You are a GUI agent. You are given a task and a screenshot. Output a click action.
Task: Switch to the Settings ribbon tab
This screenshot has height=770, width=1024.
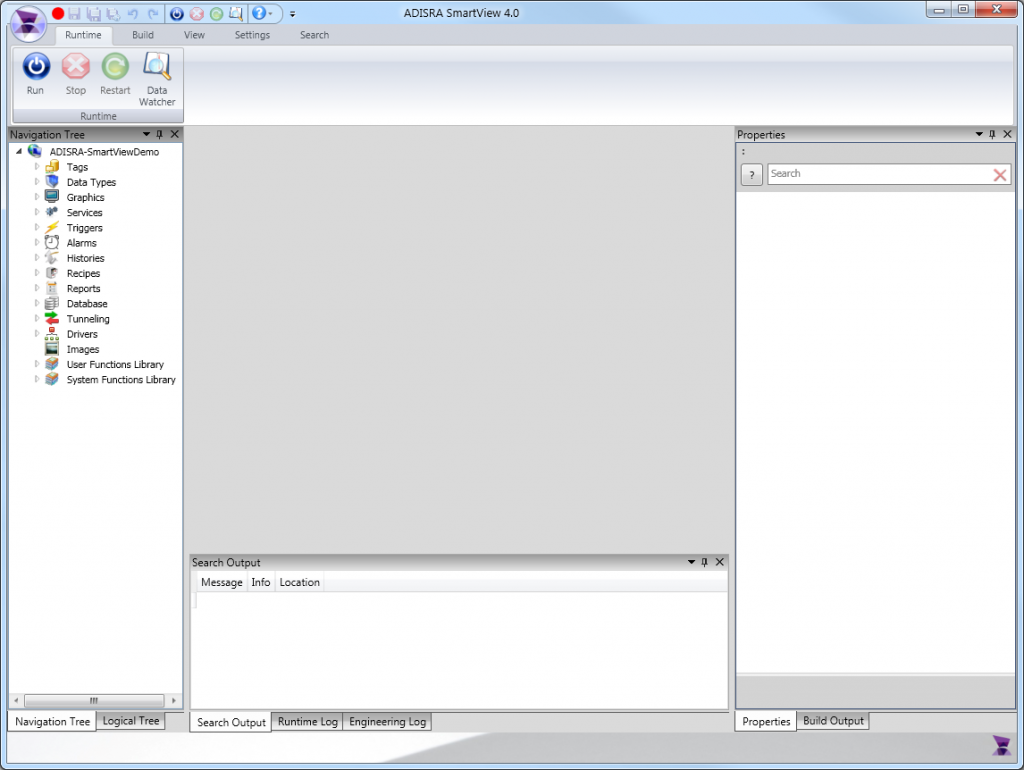pos(252,35)
